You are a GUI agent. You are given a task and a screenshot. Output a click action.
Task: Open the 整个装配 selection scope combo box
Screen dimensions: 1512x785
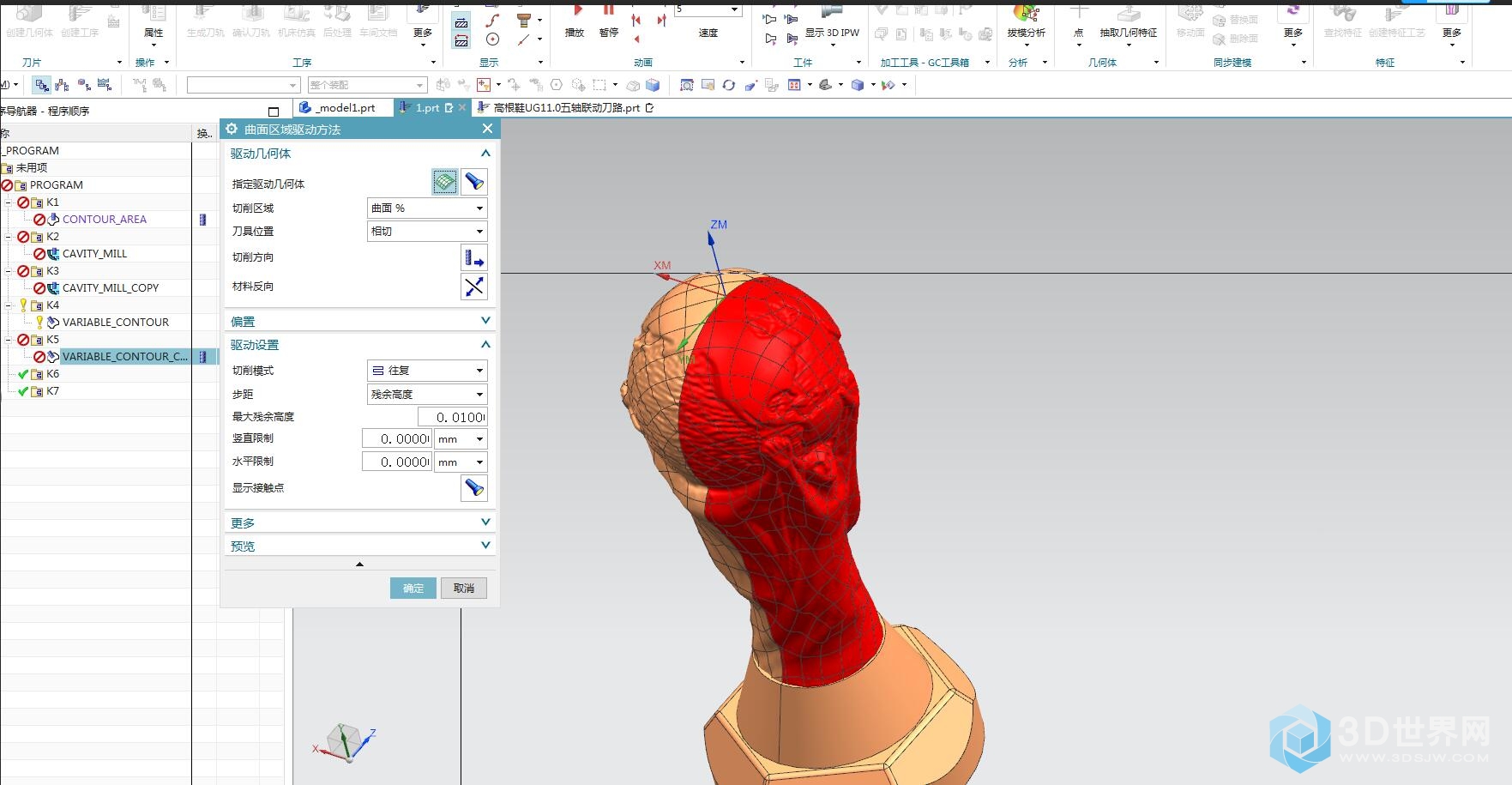[x=366, y=85]
